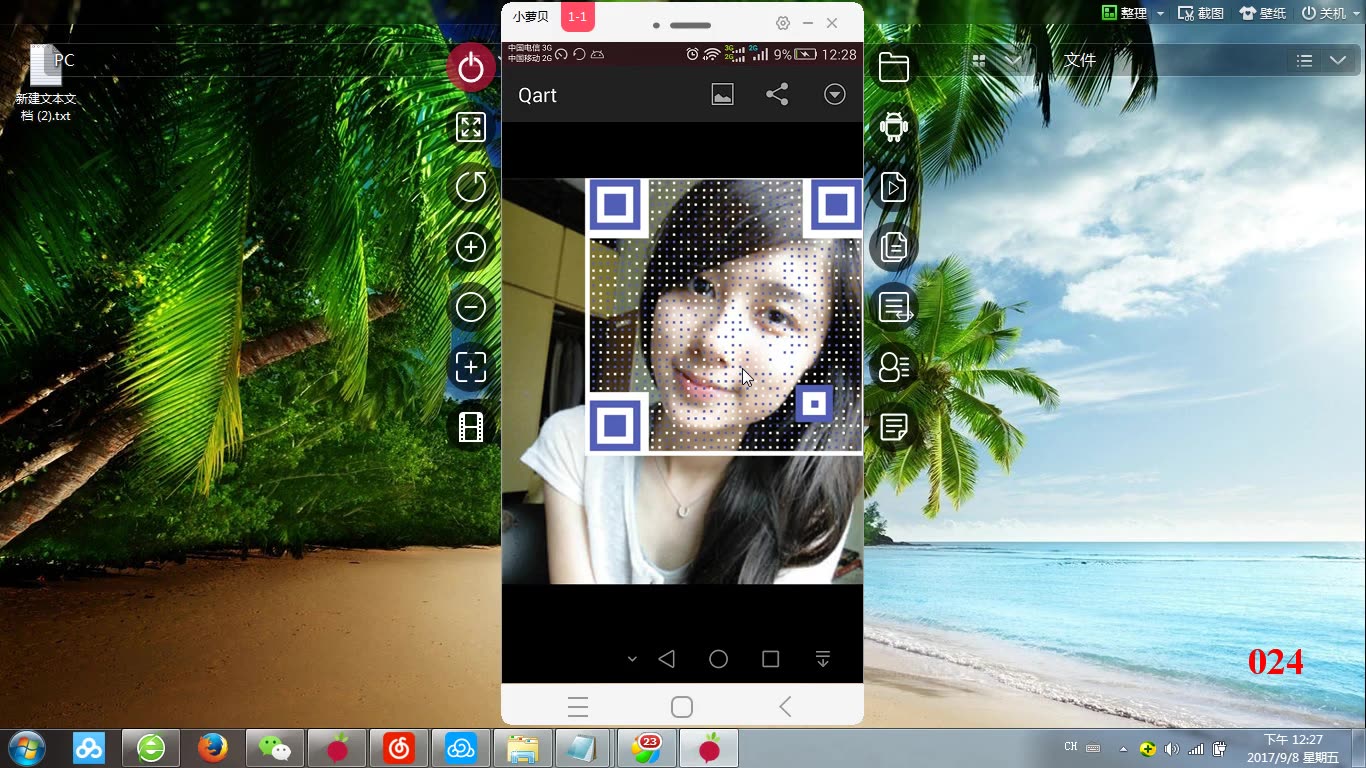Screen dimensions: 1366x768
Task: Start screen recording with the film icon
Action: pyautogui.click(x=471, y=427)
